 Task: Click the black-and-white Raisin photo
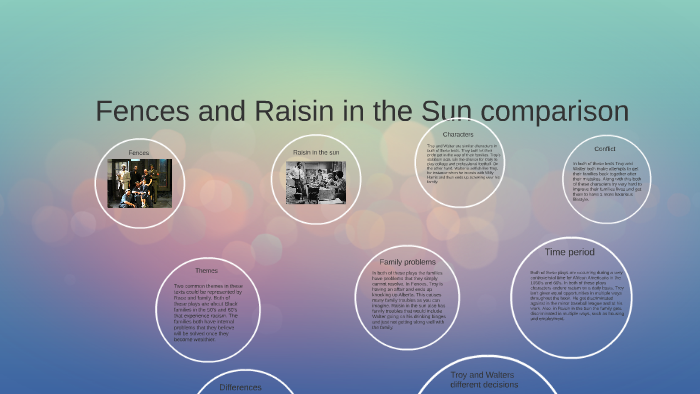point(316,183)
